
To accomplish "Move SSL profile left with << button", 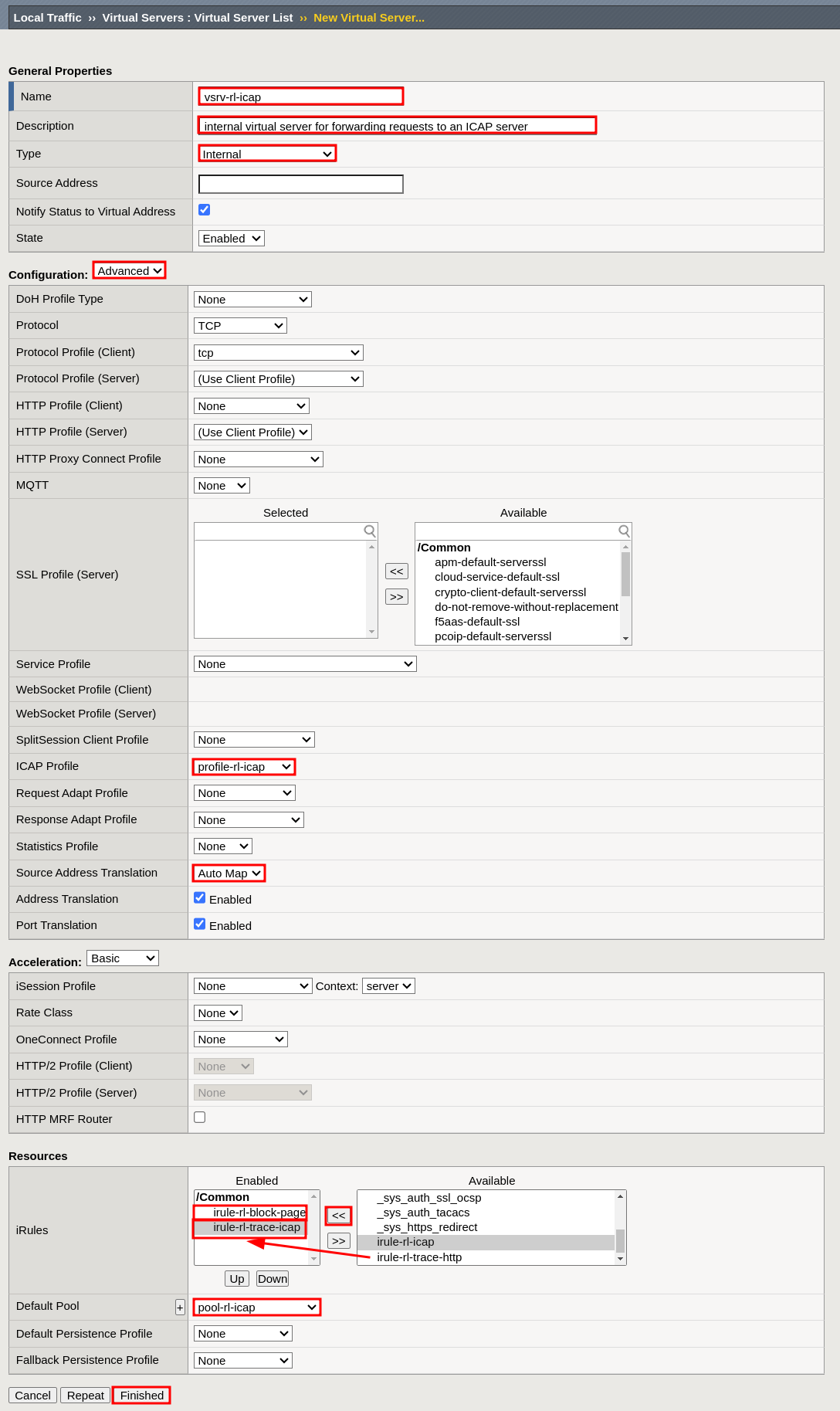I will (396, 572).
